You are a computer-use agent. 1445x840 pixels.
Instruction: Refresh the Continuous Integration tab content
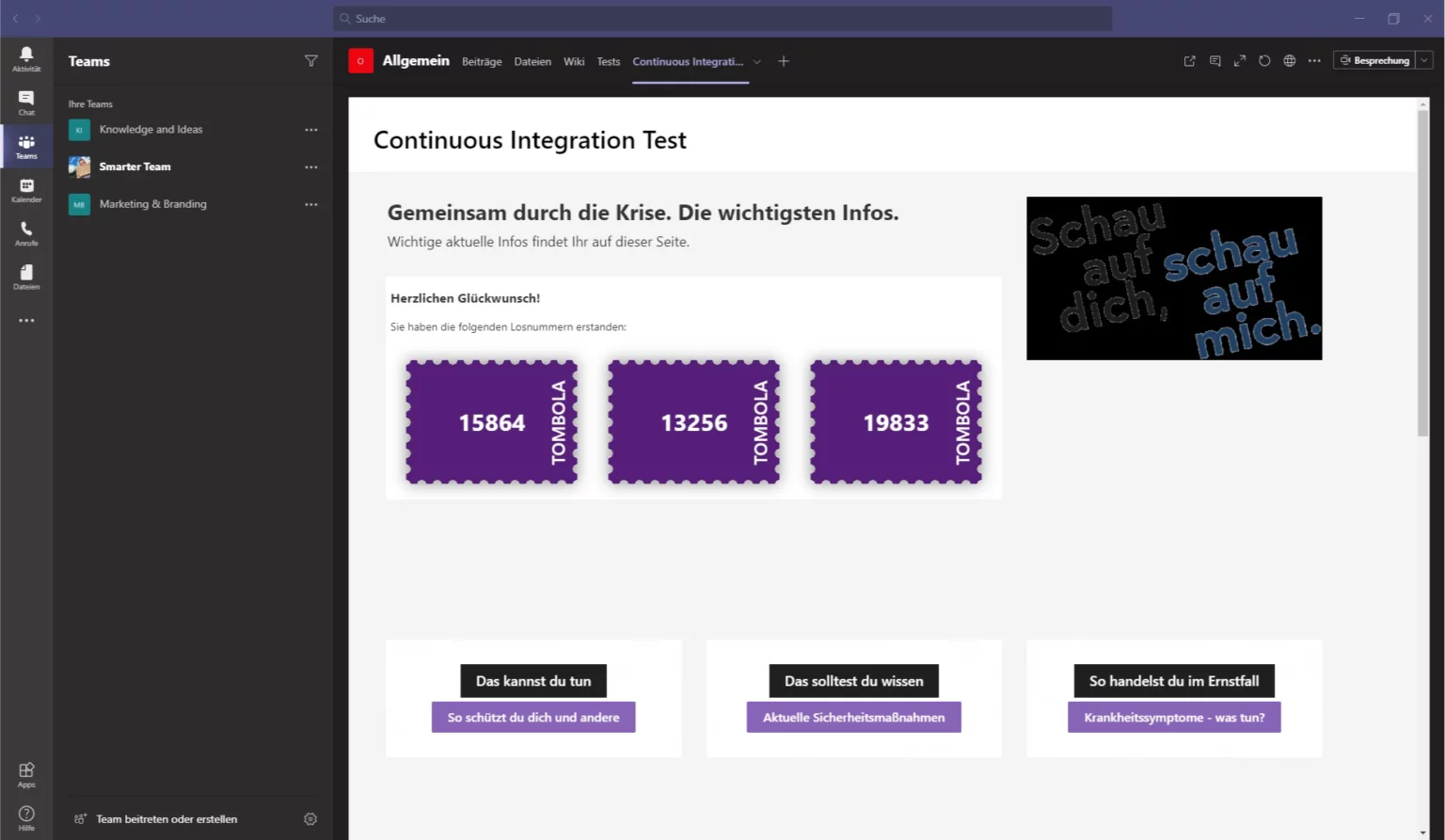click(1264, 60)
